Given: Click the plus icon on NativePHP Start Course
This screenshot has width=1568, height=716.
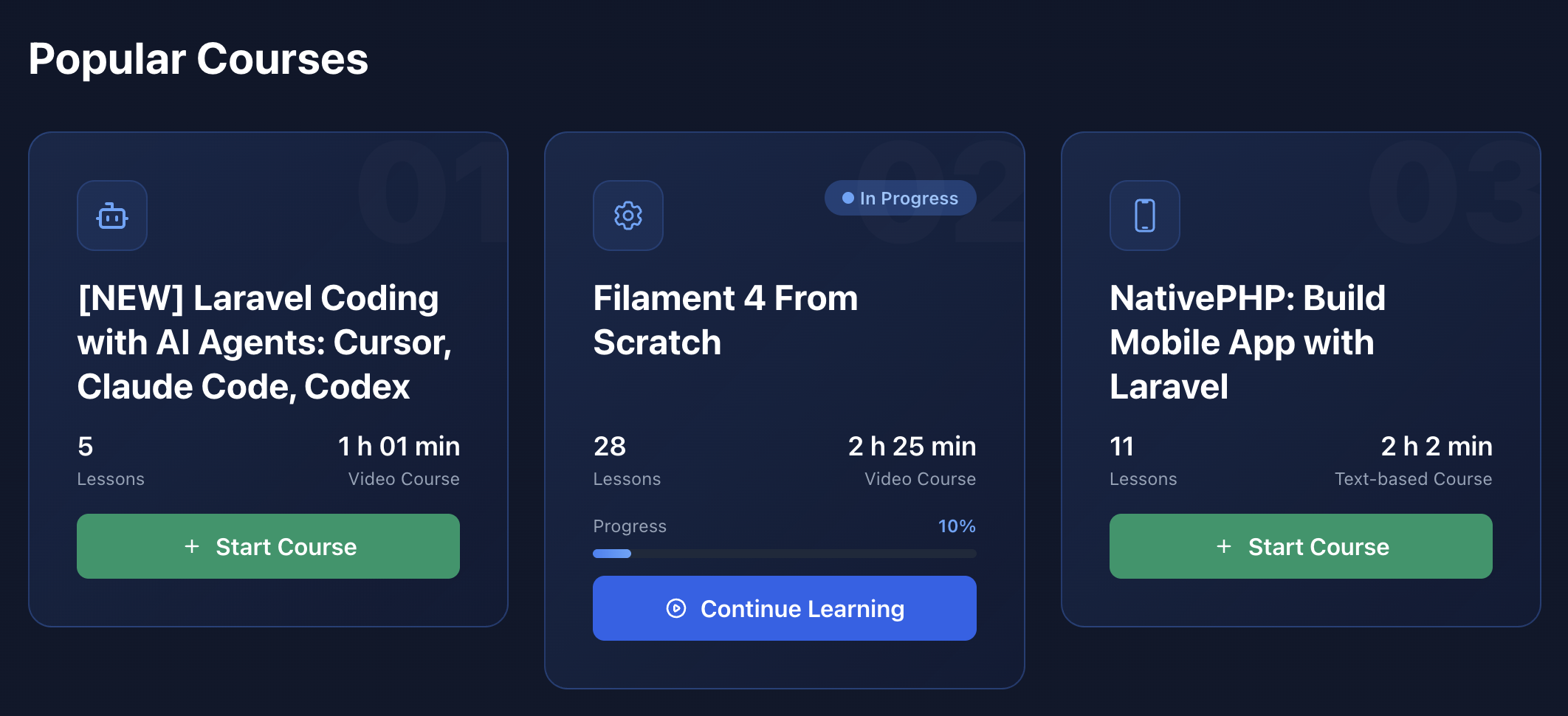Looking at the screenshot, I should tap(1224, 546).
